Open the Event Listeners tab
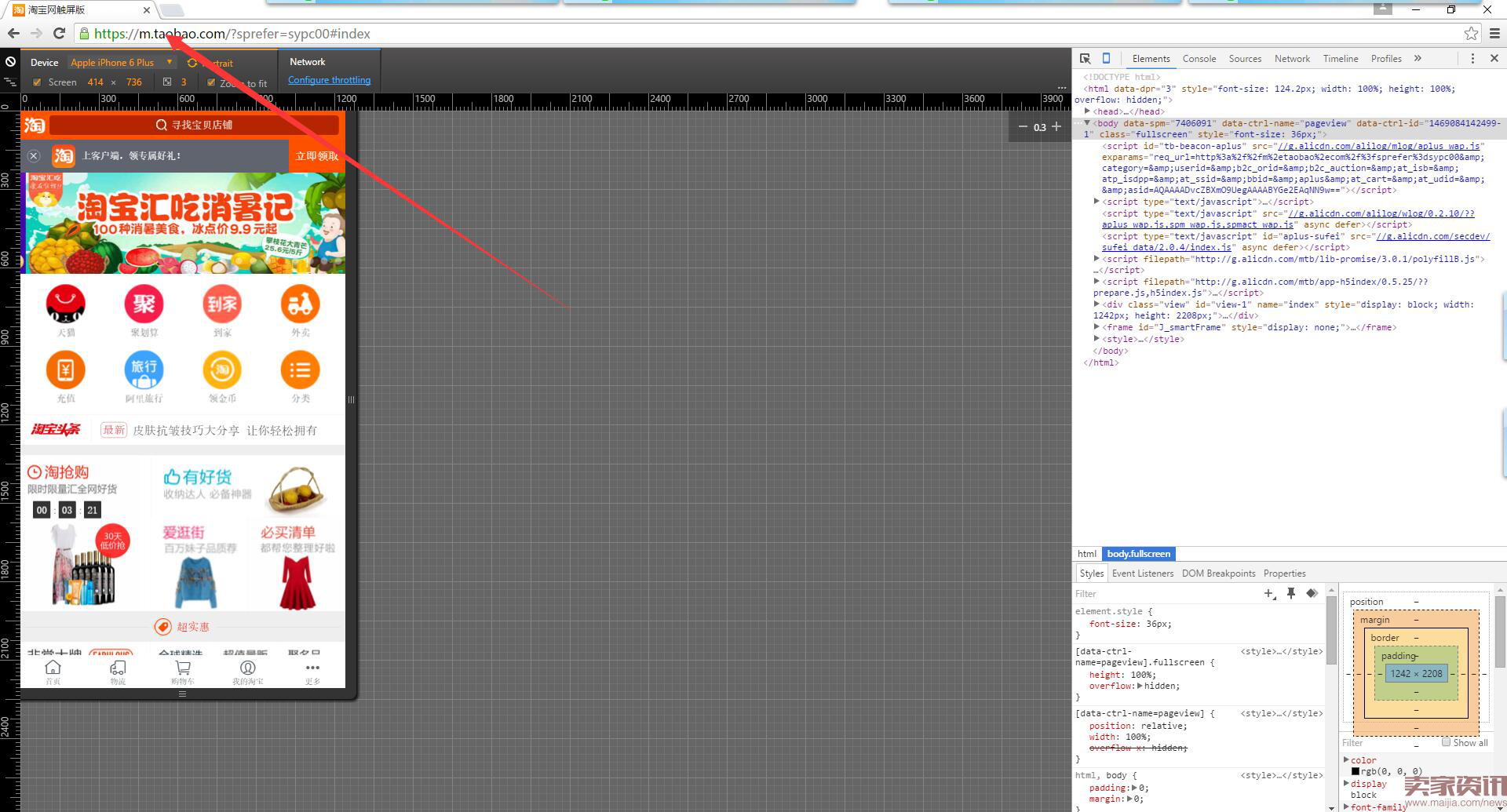1507x812 pixels. point(1143,573)
